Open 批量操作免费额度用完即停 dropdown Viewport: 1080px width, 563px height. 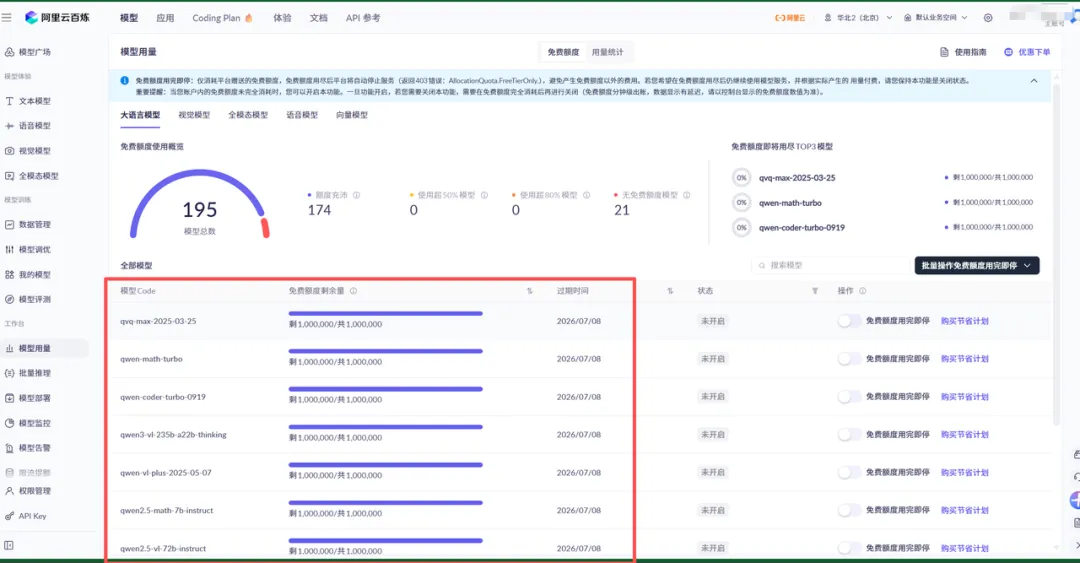coord(977,265)
